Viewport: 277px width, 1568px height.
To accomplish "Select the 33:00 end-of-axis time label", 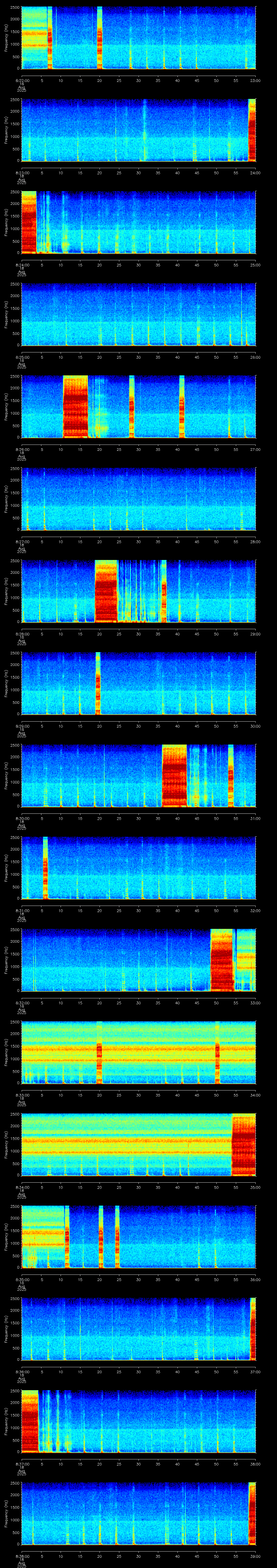I will 256,1003.
